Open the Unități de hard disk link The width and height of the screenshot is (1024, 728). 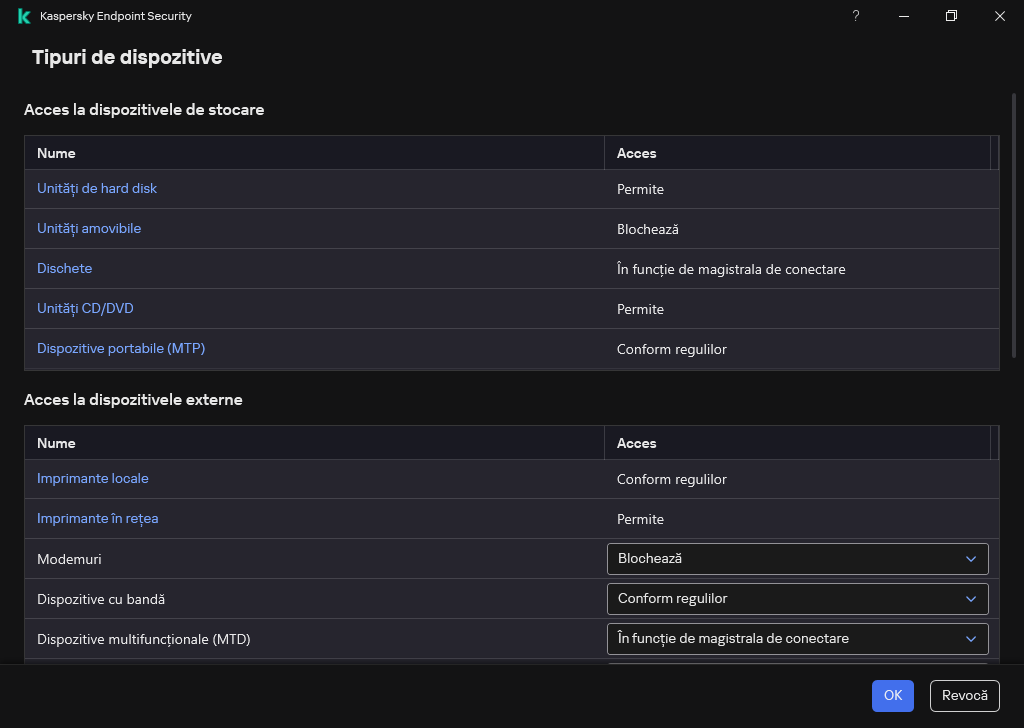97,188
